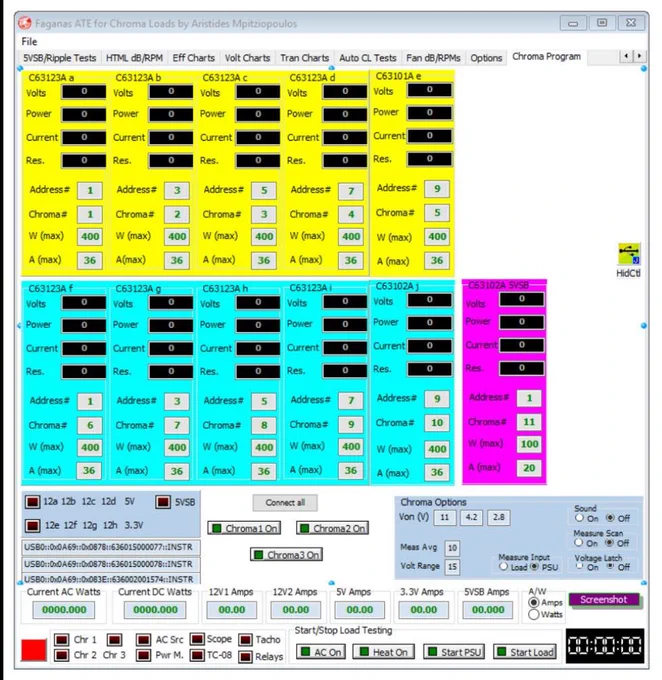Select Load for Measure Input
The height and width of the screenshot is (680, 662).
click(x=503, y=566)
